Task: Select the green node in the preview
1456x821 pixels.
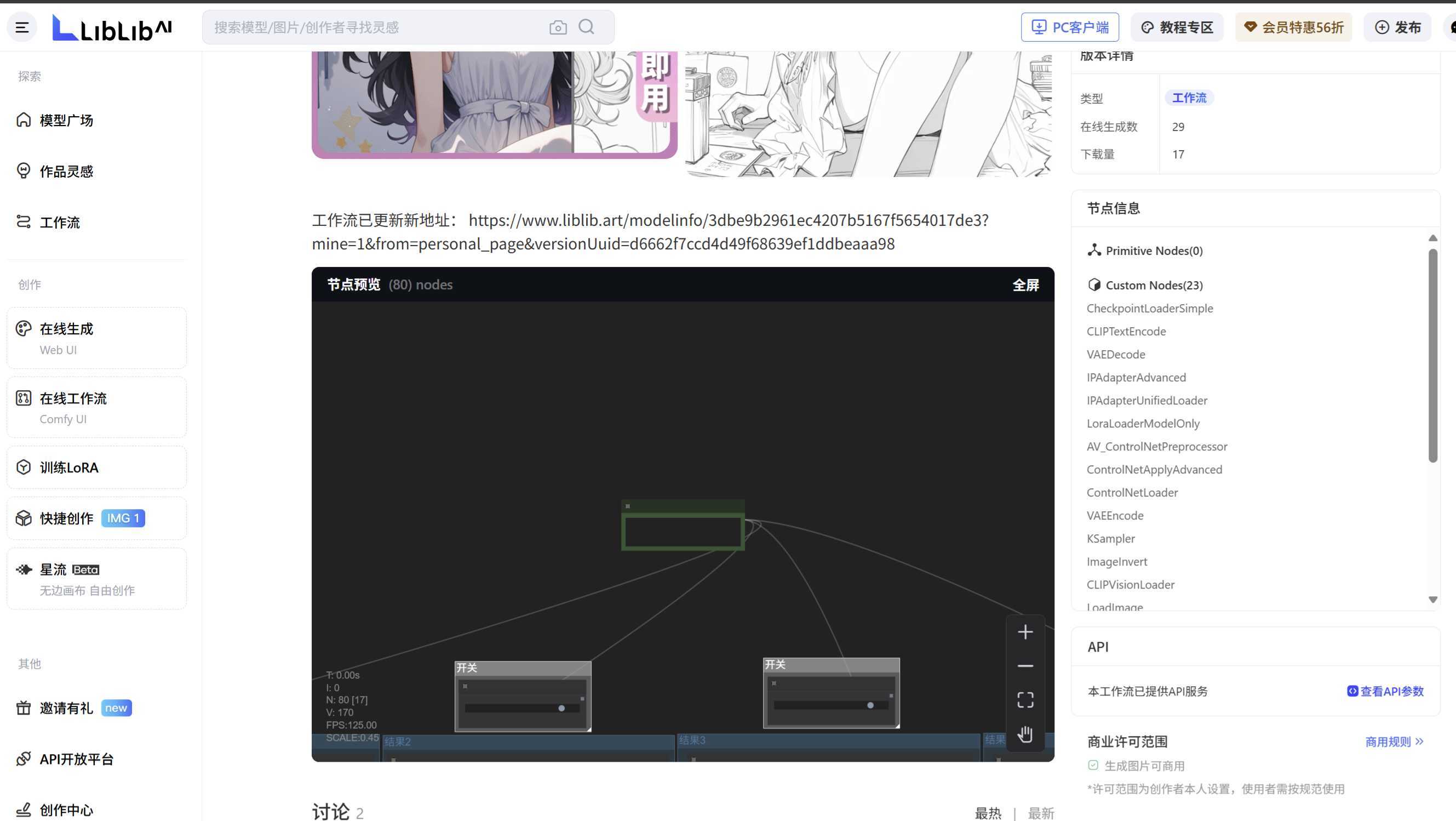Action: [x=683, y=525]
